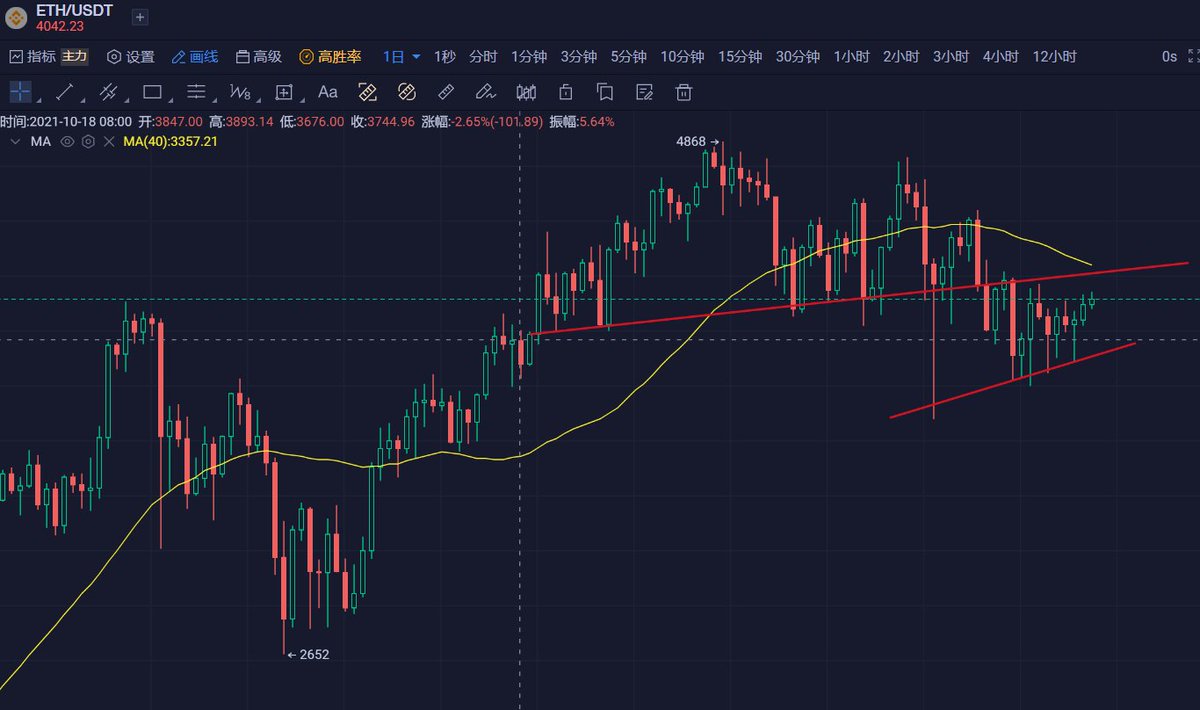Viewport: 1200px width, 710px height.
Task: Delete drawings with the trash icon
Action: click(x=684, y=92)
